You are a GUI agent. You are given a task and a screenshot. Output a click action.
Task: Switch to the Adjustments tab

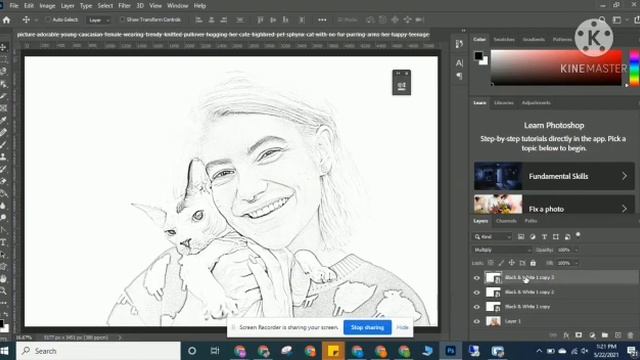pyautogui.click(x=536, y=103)
